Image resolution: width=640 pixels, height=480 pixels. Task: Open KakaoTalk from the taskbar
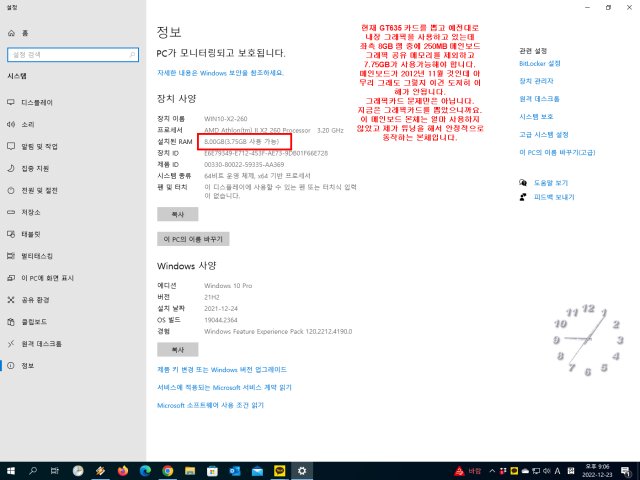[x=280, y=471]
